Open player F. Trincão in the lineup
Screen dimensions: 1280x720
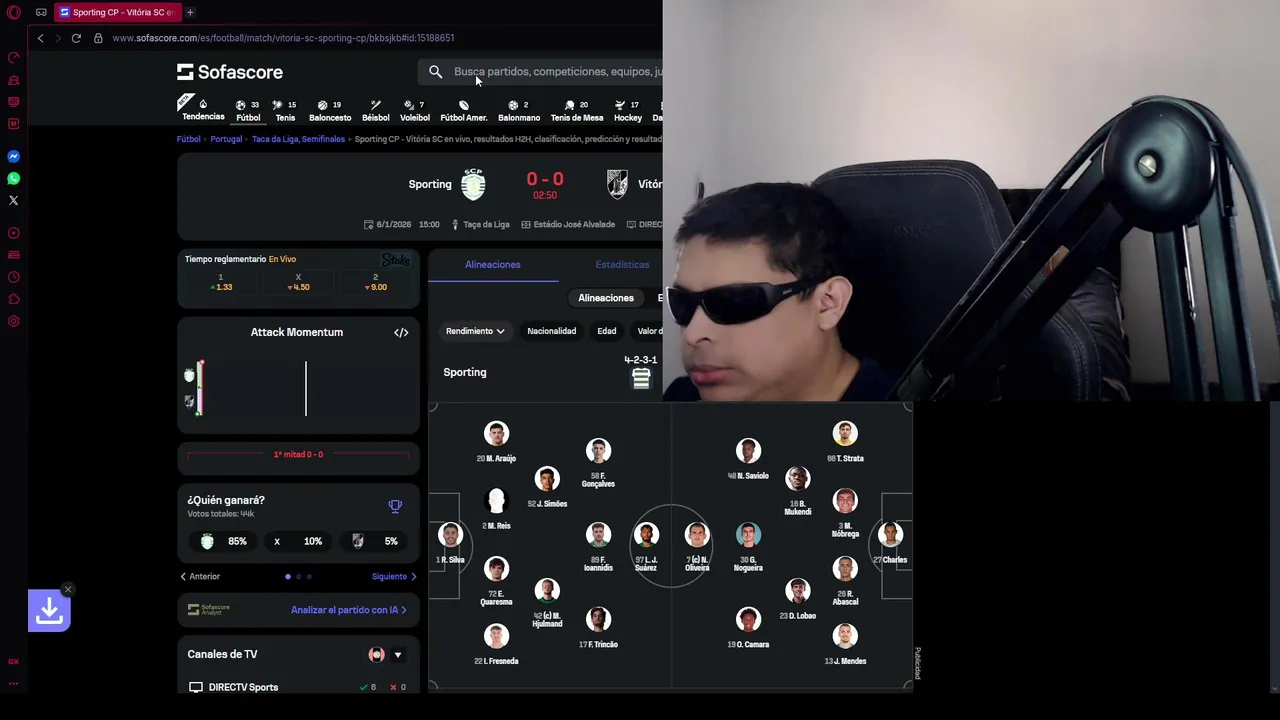(598, 629)
